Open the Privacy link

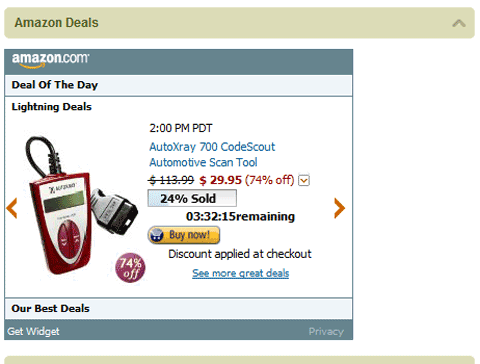[x=326, y=331]
